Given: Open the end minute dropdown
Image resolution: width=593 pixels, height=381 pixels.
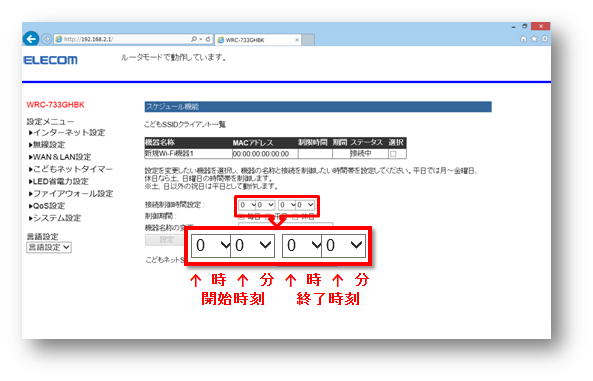Looking at the screenshot, I should point(306,205).
